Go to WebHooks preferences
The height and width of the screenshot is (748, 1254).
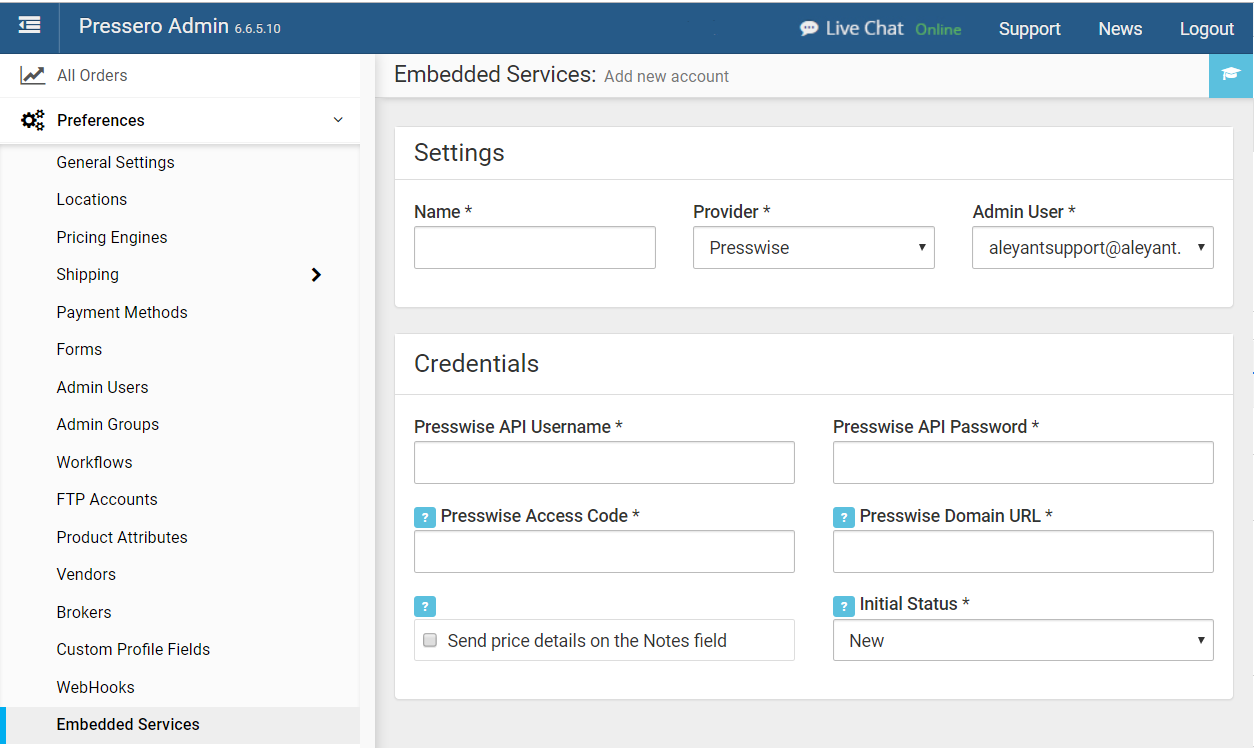tap(95, 687)
